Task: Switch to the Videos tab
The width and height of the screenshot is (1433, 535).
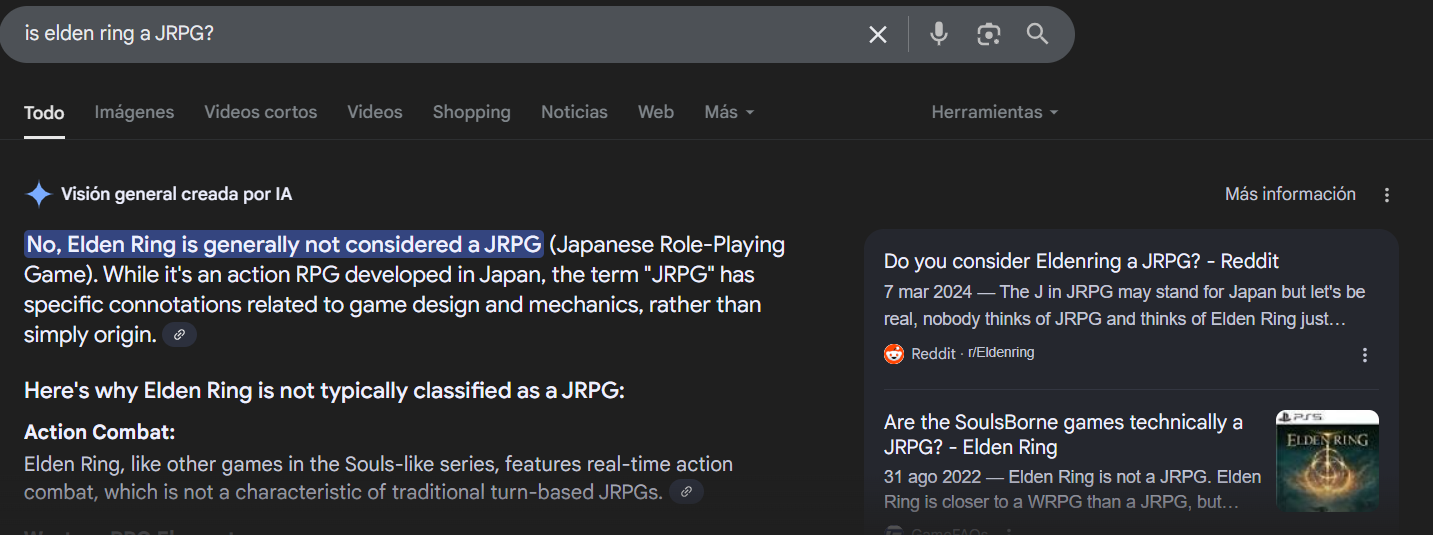Action: click(x=375, y=112)
